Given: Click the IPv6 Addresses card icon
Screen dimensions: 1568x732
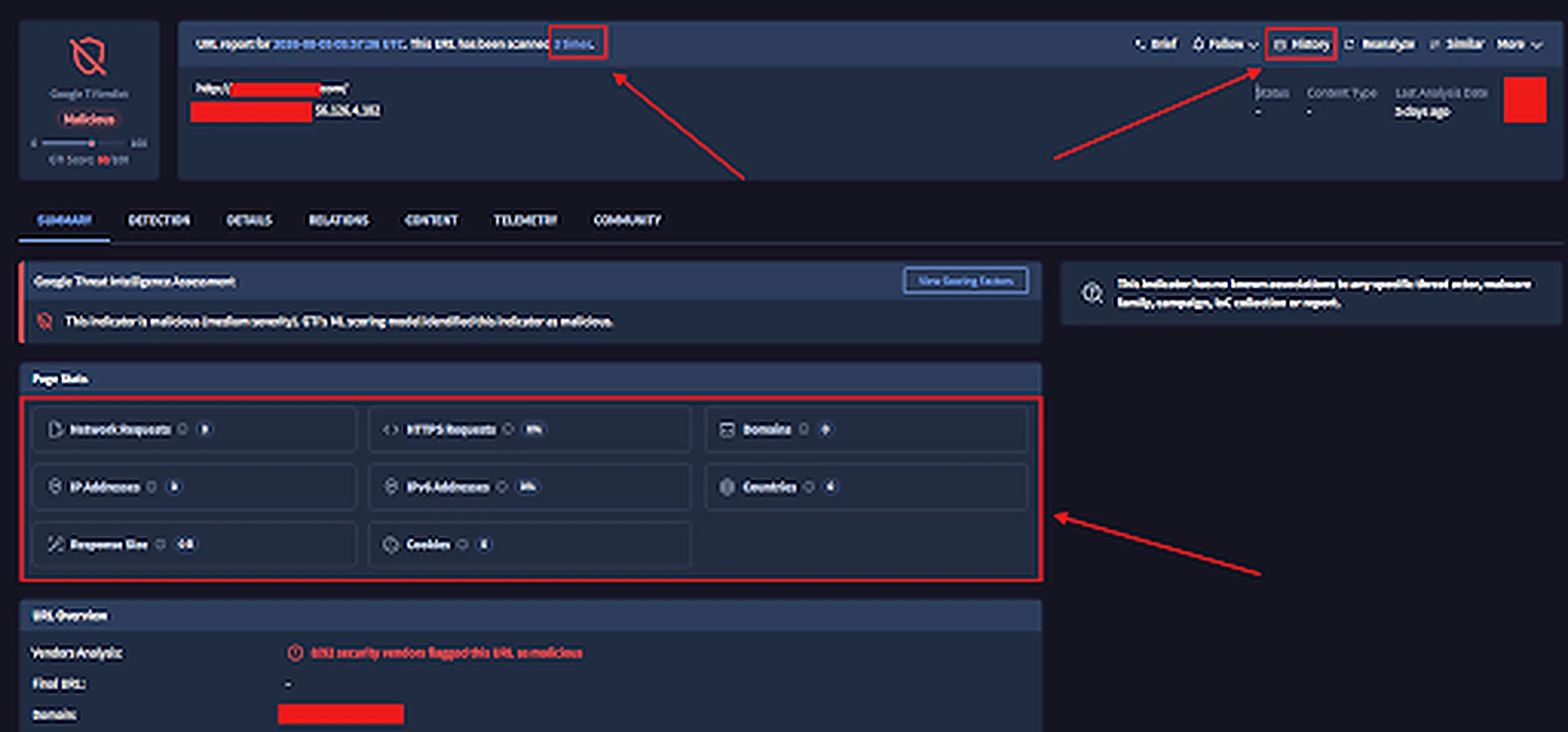Looking at the screenshot, I should click(x=390, y=486).
